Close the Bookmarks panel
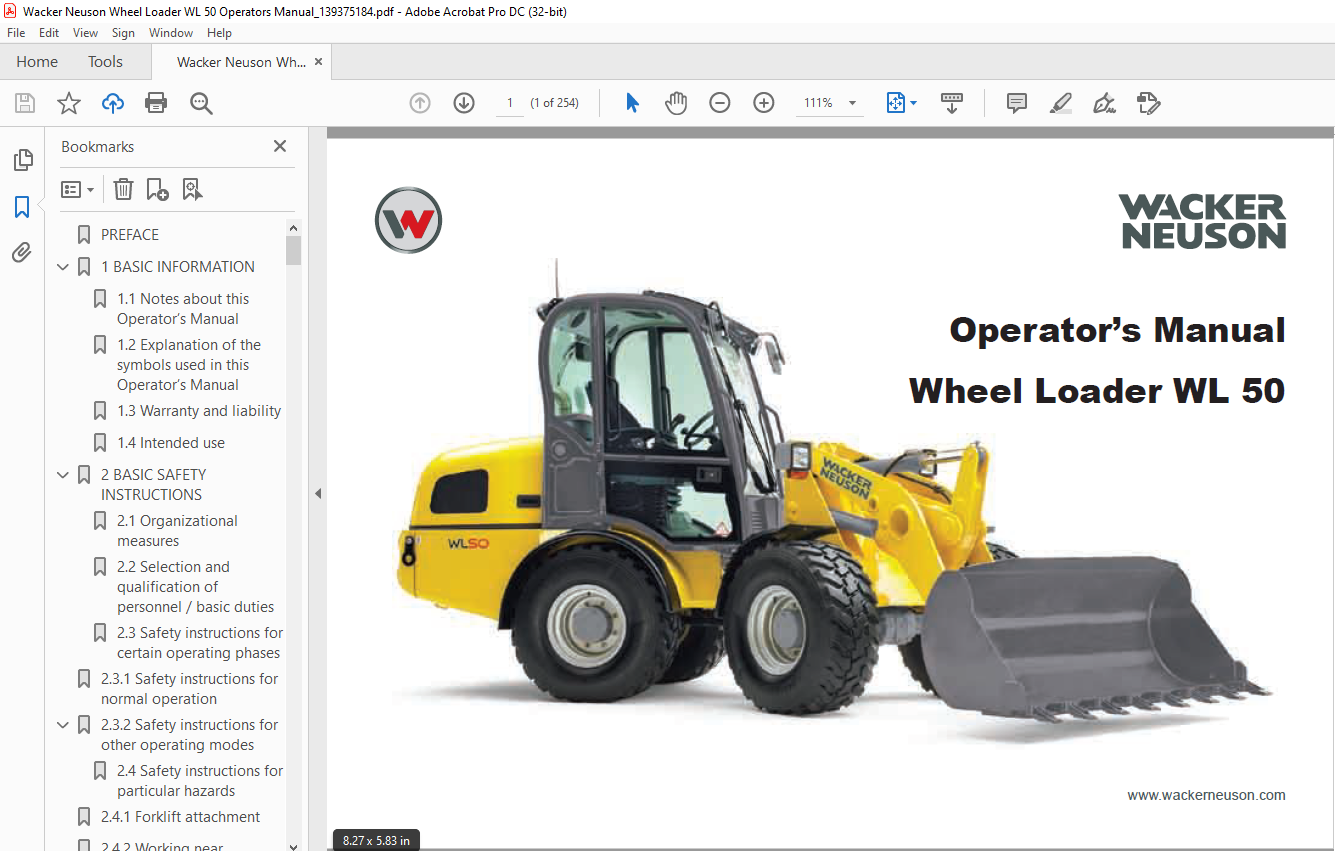The image size is (1335, 851). click(x=280, y=146)
